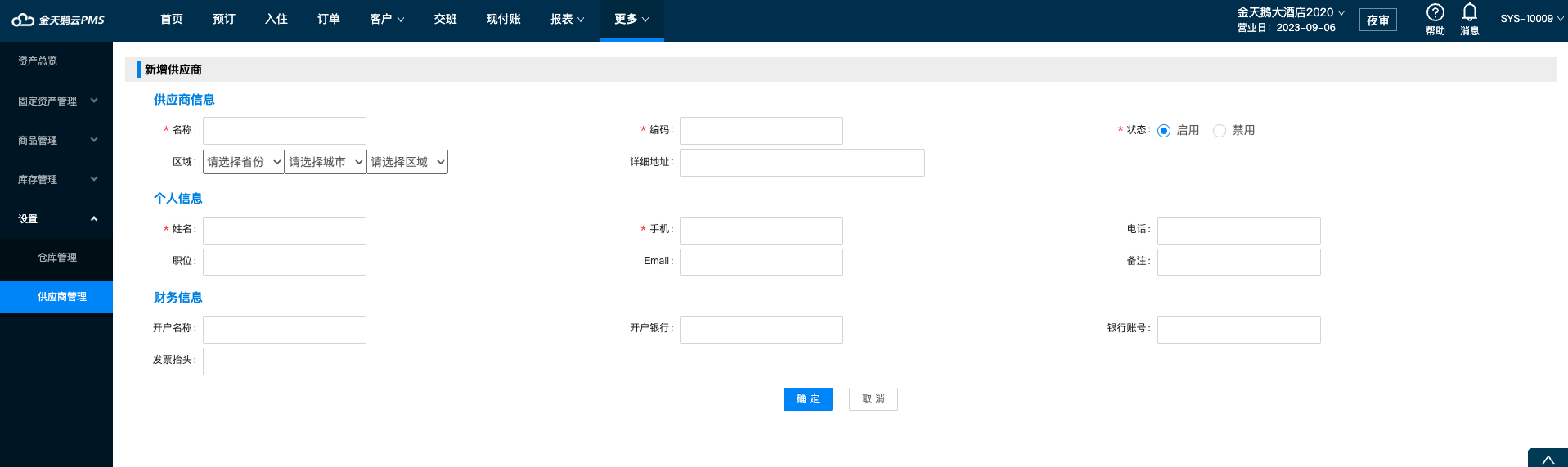The height and width of the screenshot is (467, 1568).
Task: Open the 报表 menu
Action: click(x=567, y=19)
